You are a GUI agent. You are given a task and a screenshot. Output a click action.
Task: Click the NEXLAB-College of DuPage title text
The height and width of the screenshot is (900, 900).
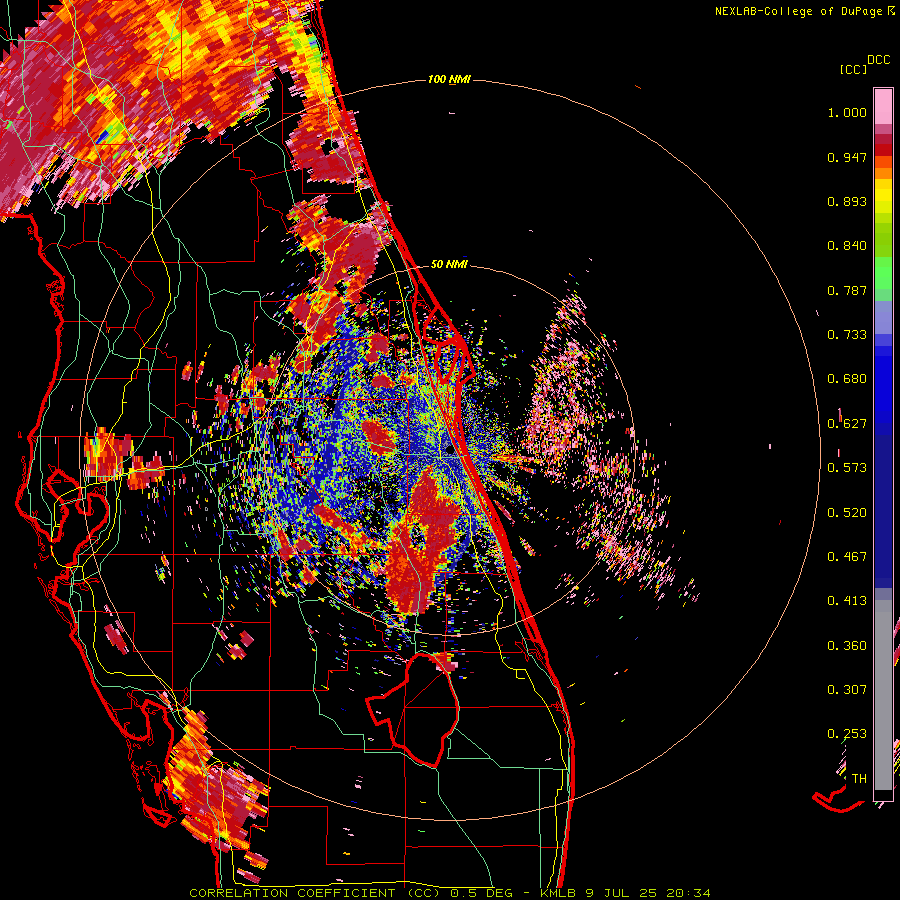coord(805,11)
